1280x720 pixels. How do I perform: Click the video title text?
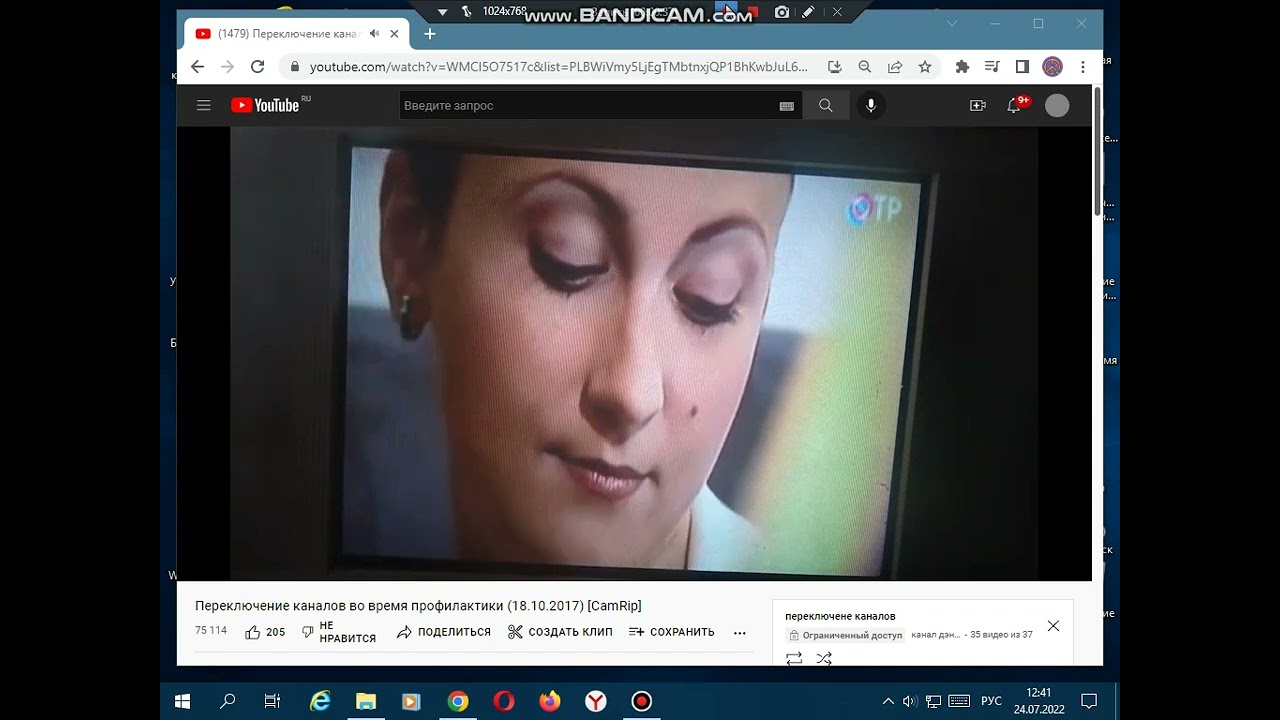pos(418,606)
